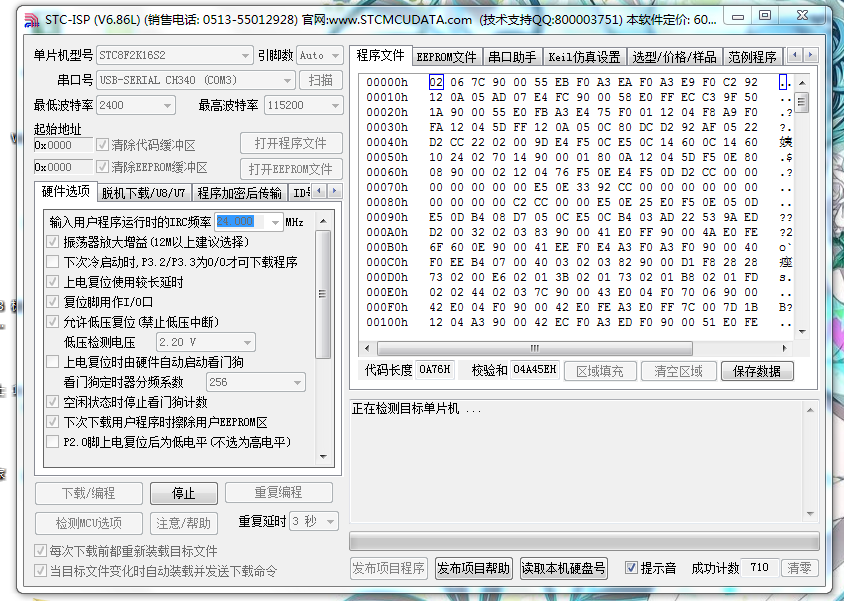Image resolution: width=844 pixels, height=601 pixels.
Task: Click the hex view vertical scrollbar track
Action: coord(802,220)
